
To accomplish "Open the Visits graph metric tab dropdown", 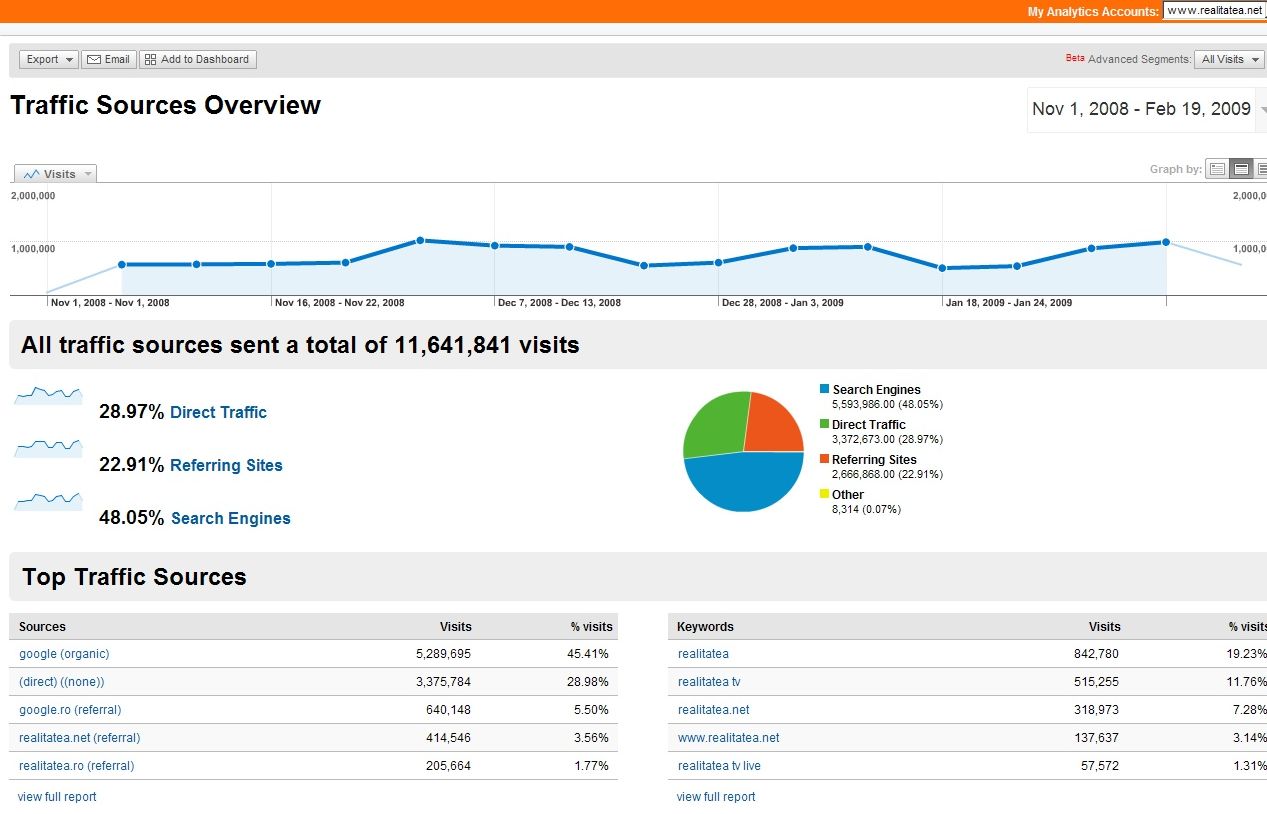I will coord(88,174).
